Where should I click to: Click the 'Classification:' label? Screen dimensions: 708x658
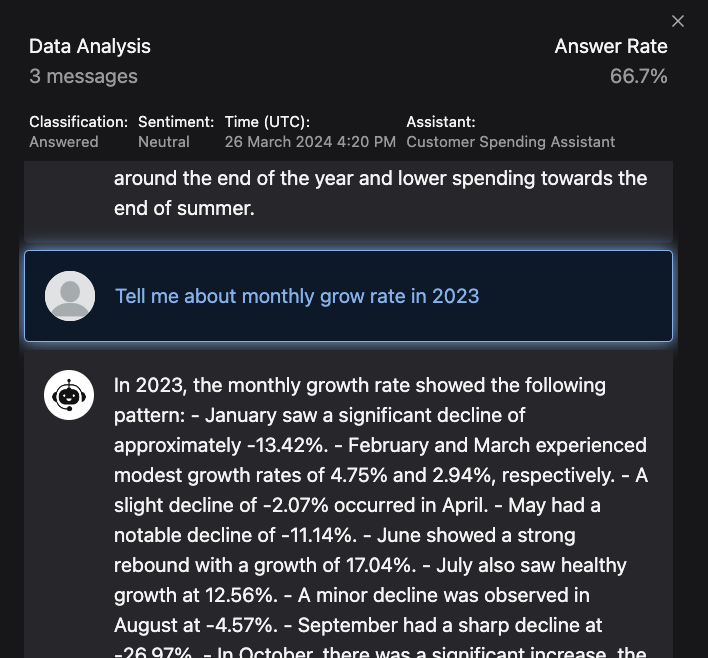[78, 122]
